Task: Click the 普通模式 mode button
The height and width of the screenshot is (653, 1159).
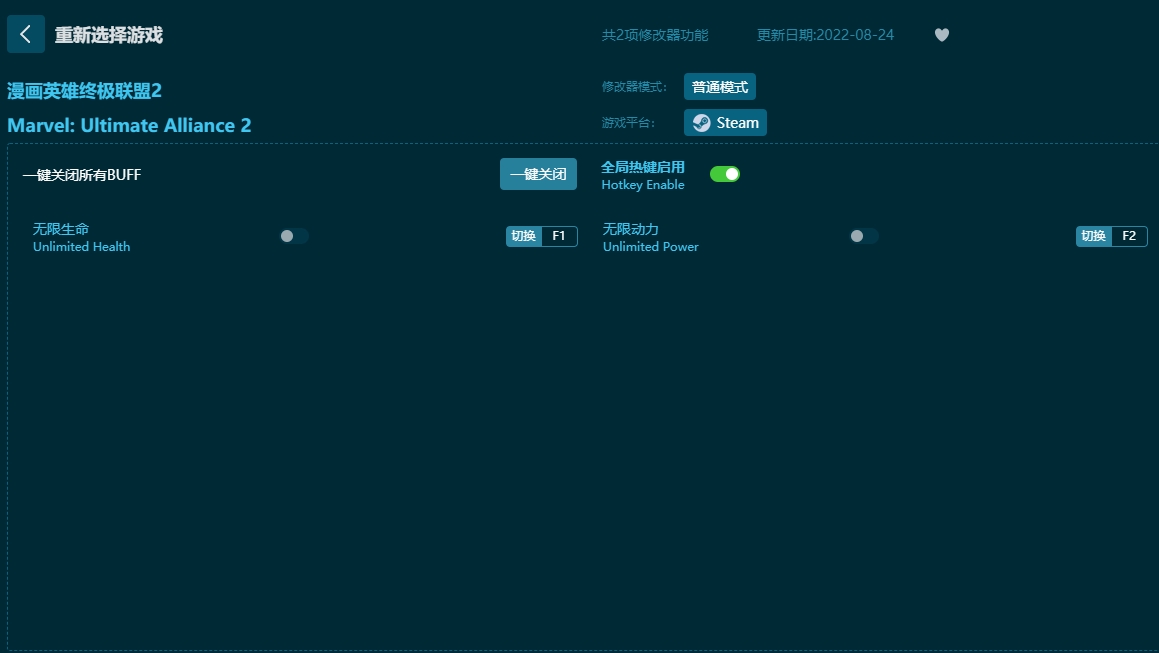Action: 719,87
